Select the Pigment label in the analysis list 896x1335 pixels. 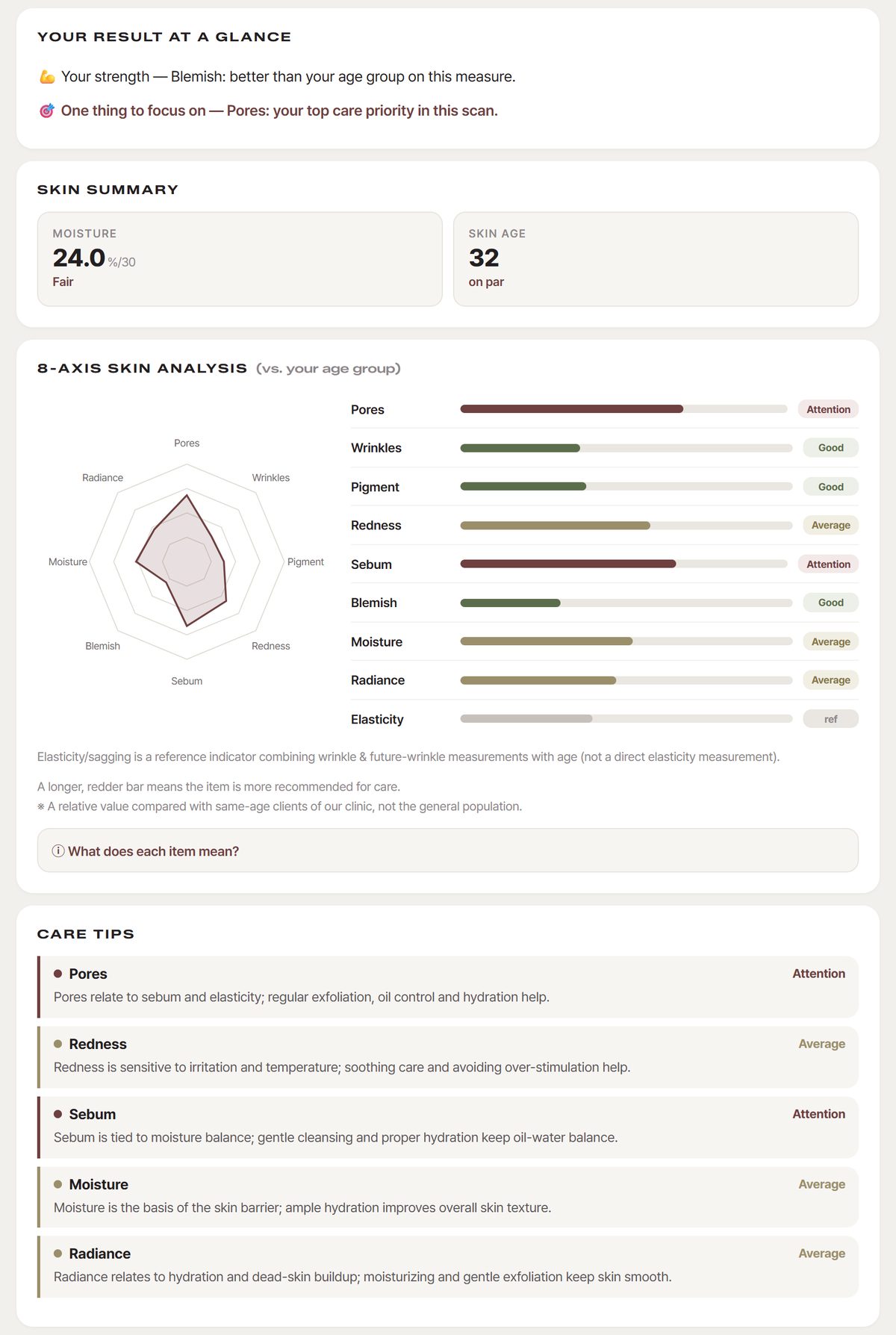tap(375, 487)
